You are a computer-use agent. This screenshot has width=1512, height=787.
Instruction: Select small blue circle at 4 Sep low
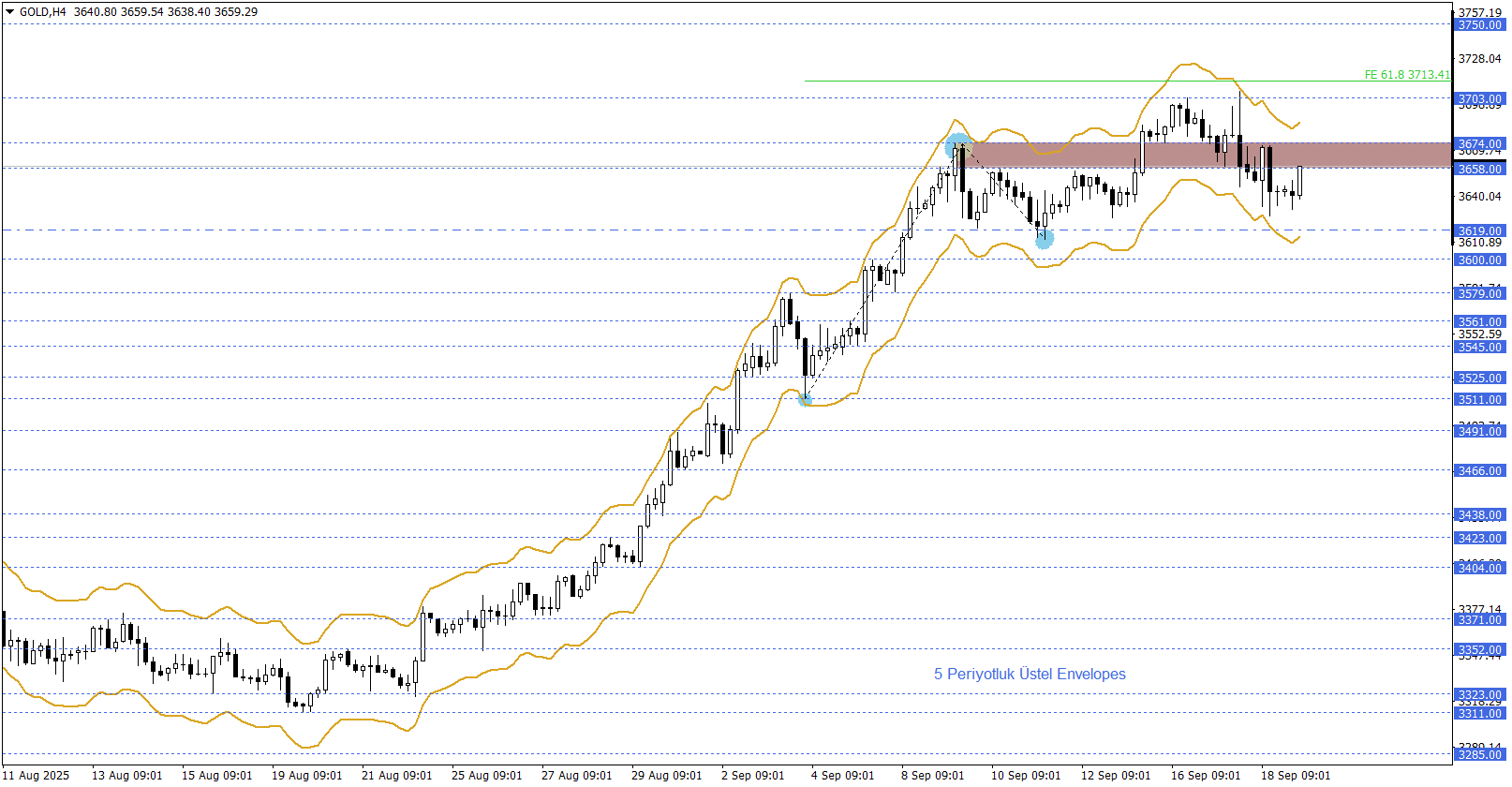pos(805,400)
